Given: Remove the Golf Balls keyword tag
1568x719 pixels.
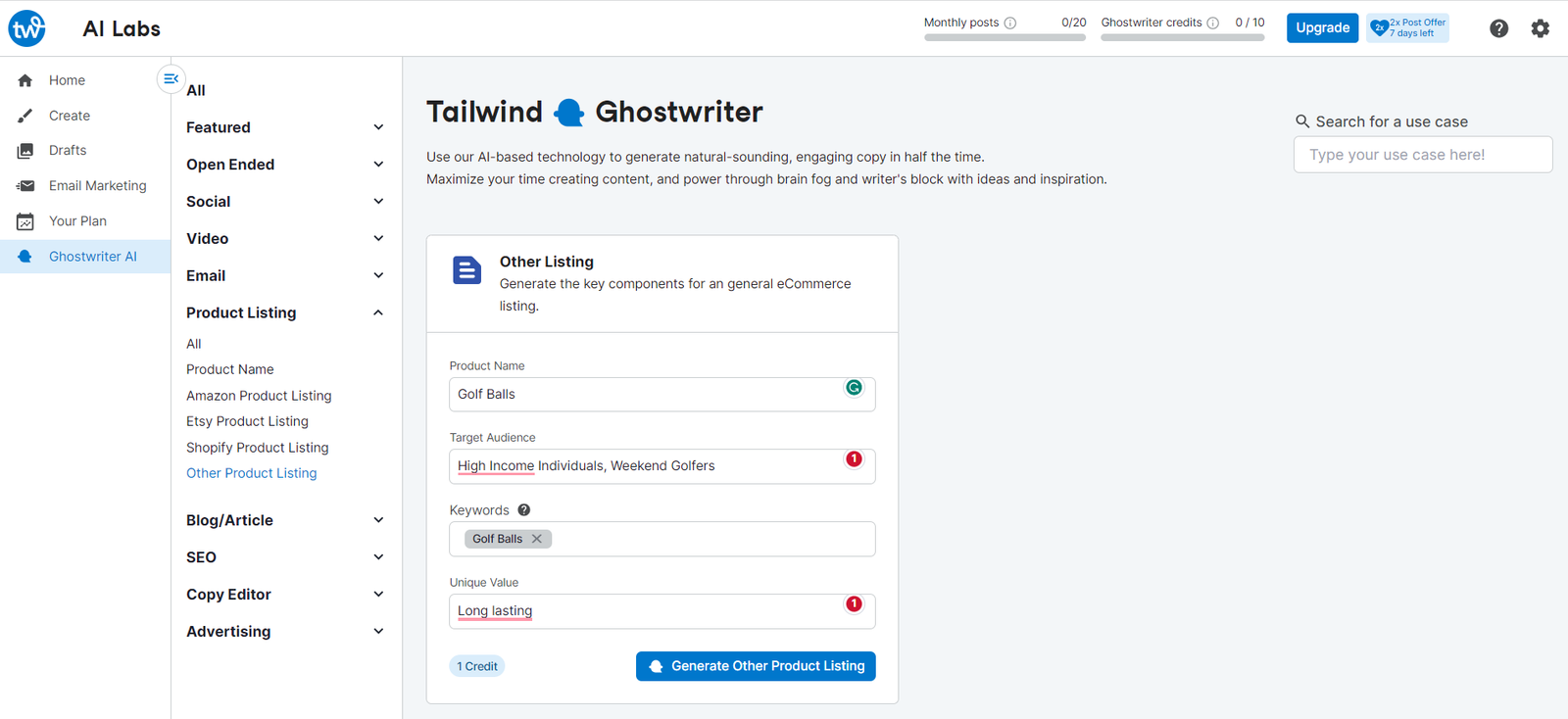Looking at the screenshot, I should pos(537,539).
